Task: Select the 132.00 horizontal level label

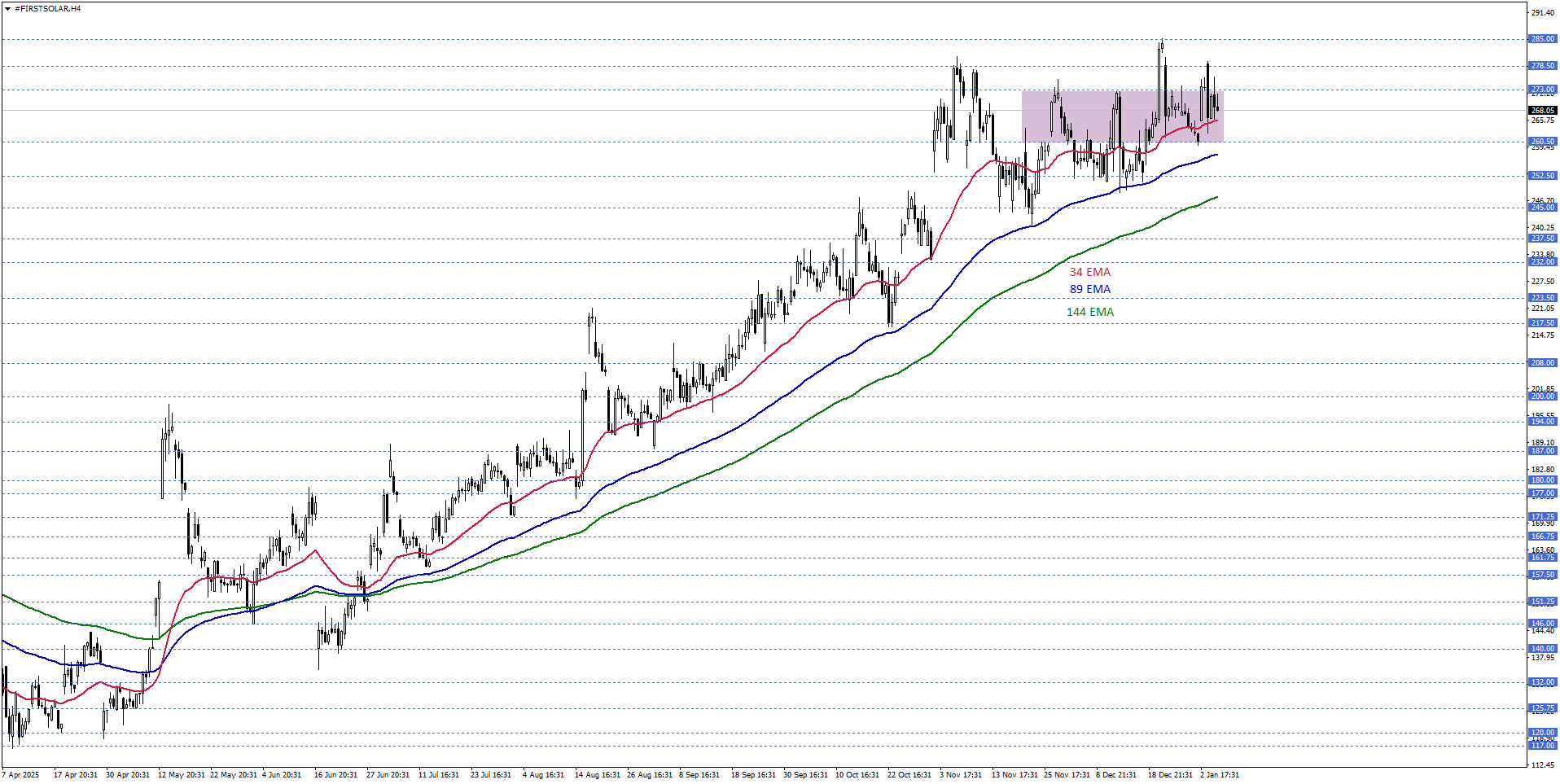Action: tap(1543, 682)
